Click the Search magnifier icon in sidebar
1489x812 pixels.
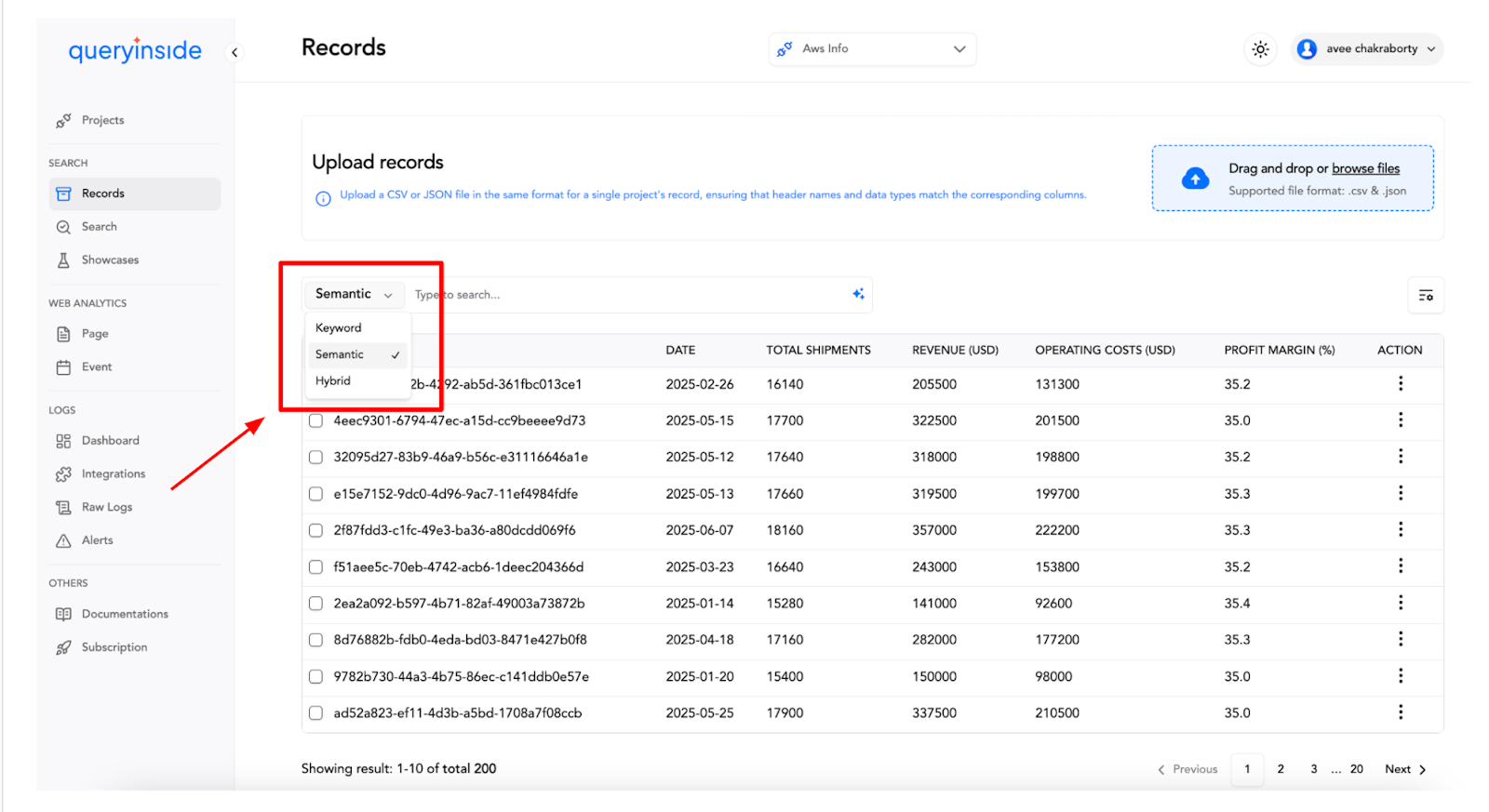[x=63, y=227]
